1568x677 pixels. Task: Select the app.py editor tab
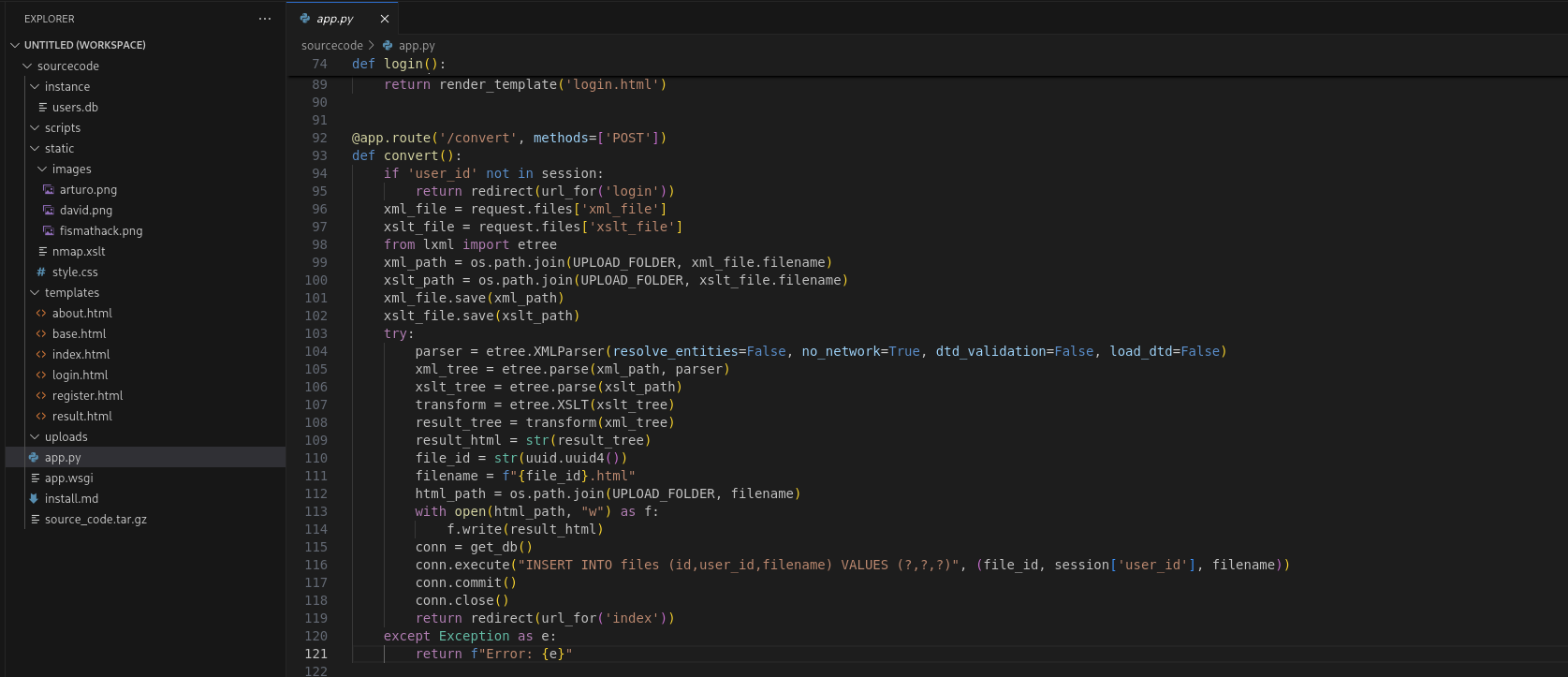(343, 19)
